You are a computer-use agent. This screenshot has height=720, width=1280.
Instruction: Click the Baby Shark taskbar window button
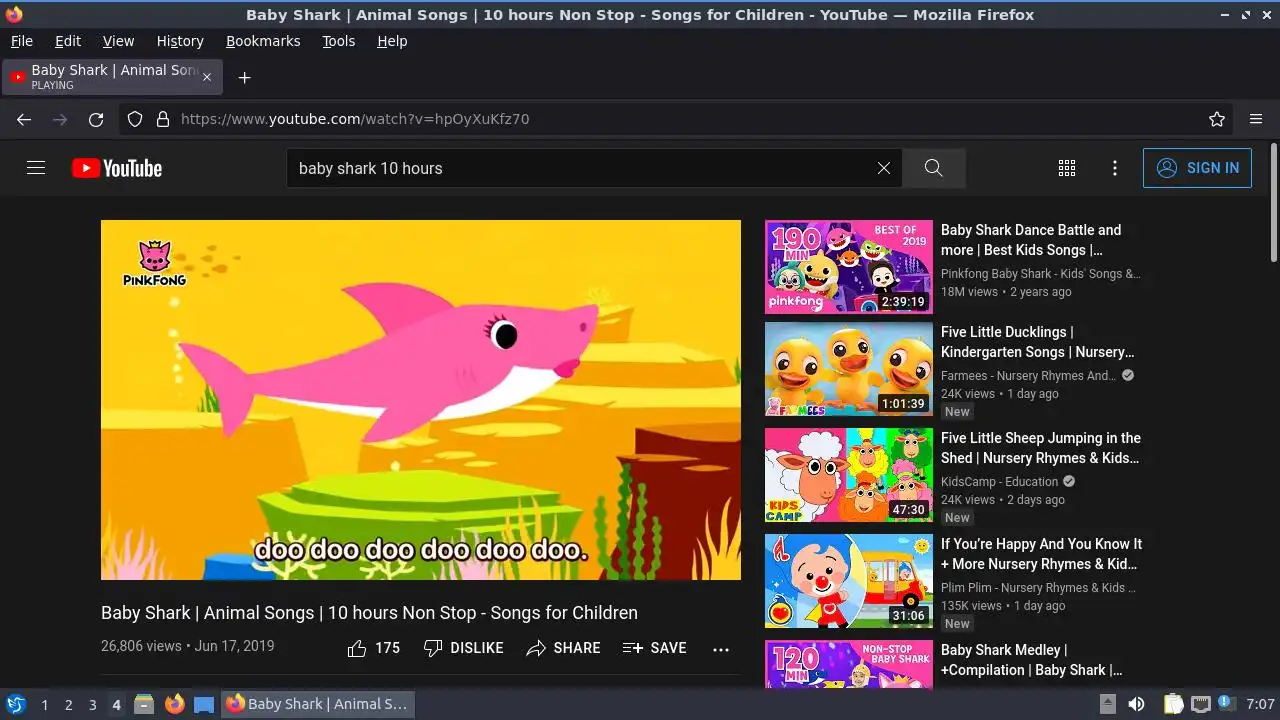317,704
